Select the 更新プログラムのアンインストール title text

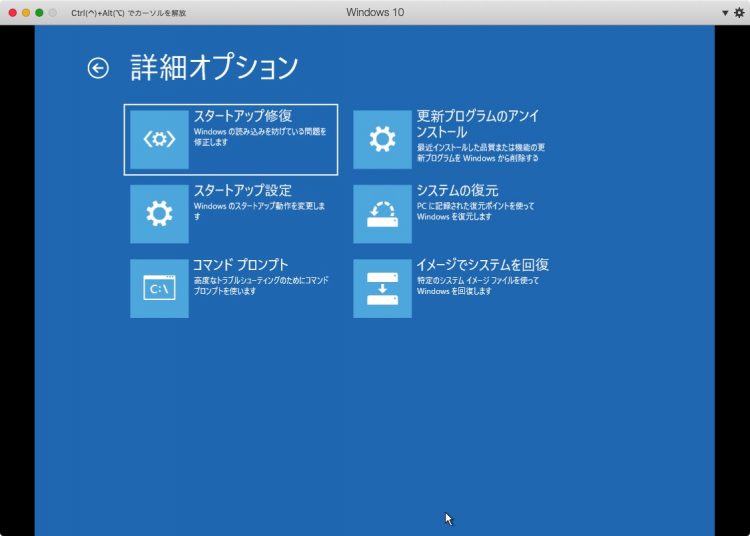(x=478, y=124)
